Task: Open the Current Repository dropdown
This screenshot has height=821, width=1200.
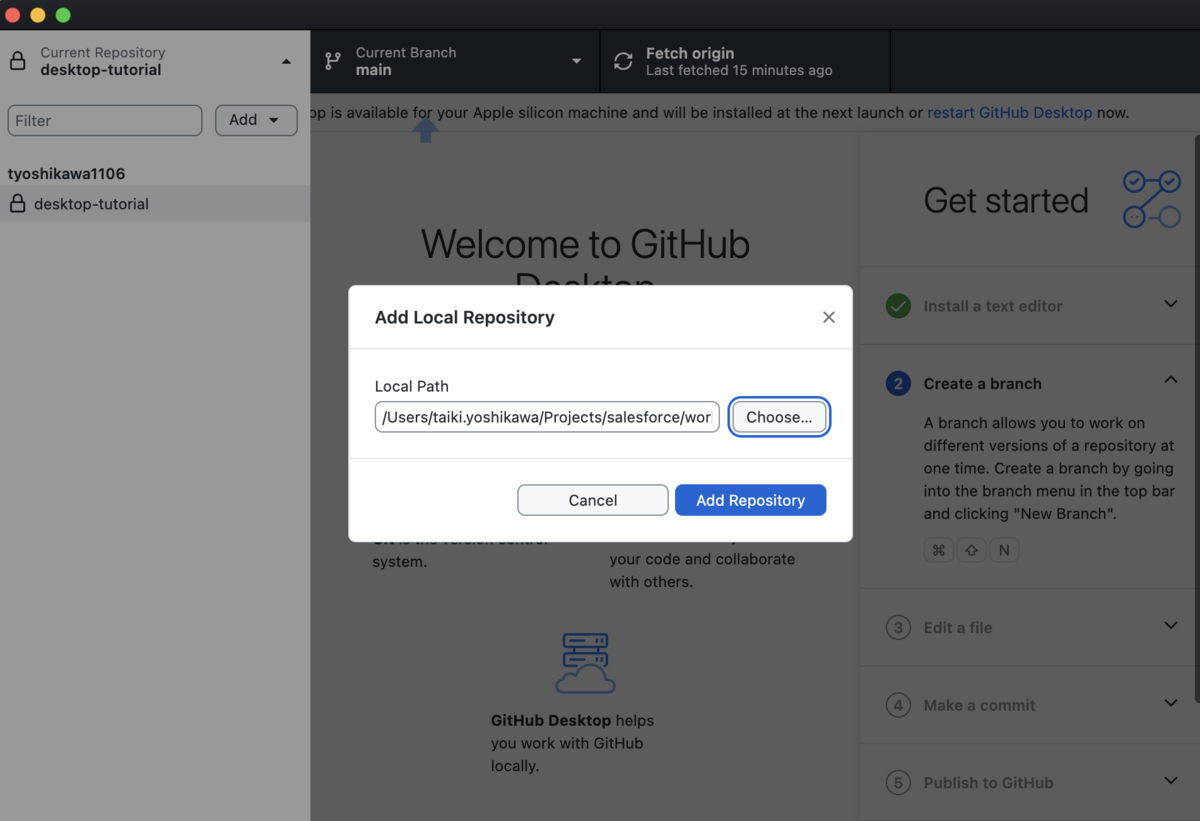Action: pos(155,61)
